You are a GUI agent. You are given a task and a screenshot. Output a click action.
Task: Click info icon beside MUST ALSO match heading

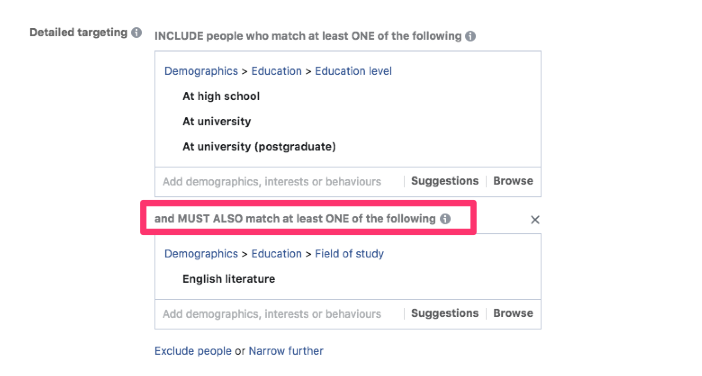point(445,219)
